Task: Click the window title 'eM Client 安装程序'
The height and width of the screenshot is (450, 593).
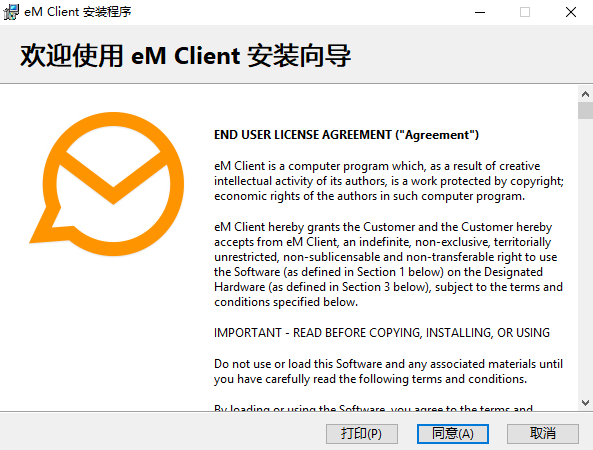Action: [x=78, y=12]
